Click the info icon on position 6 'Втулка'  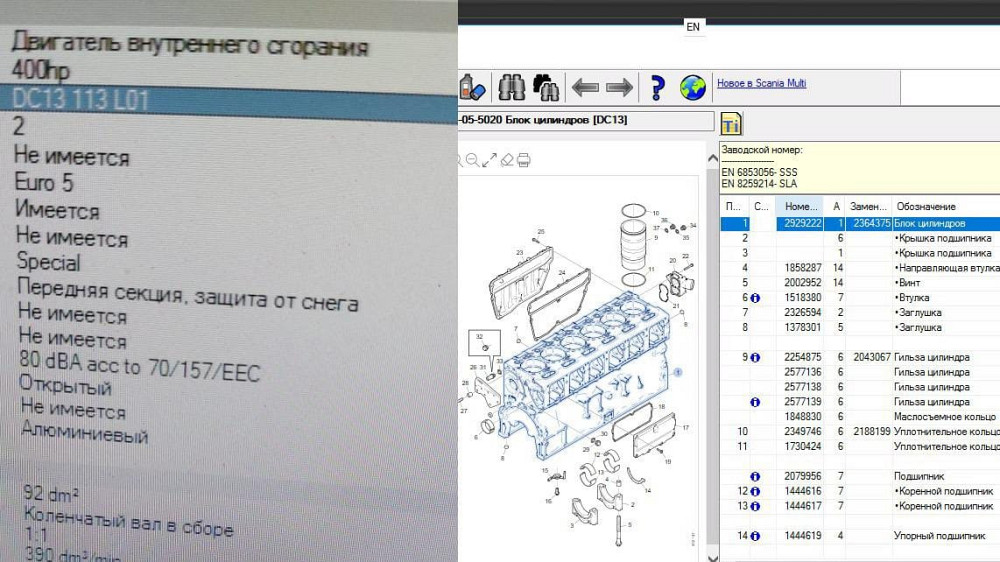pos(757,298)
